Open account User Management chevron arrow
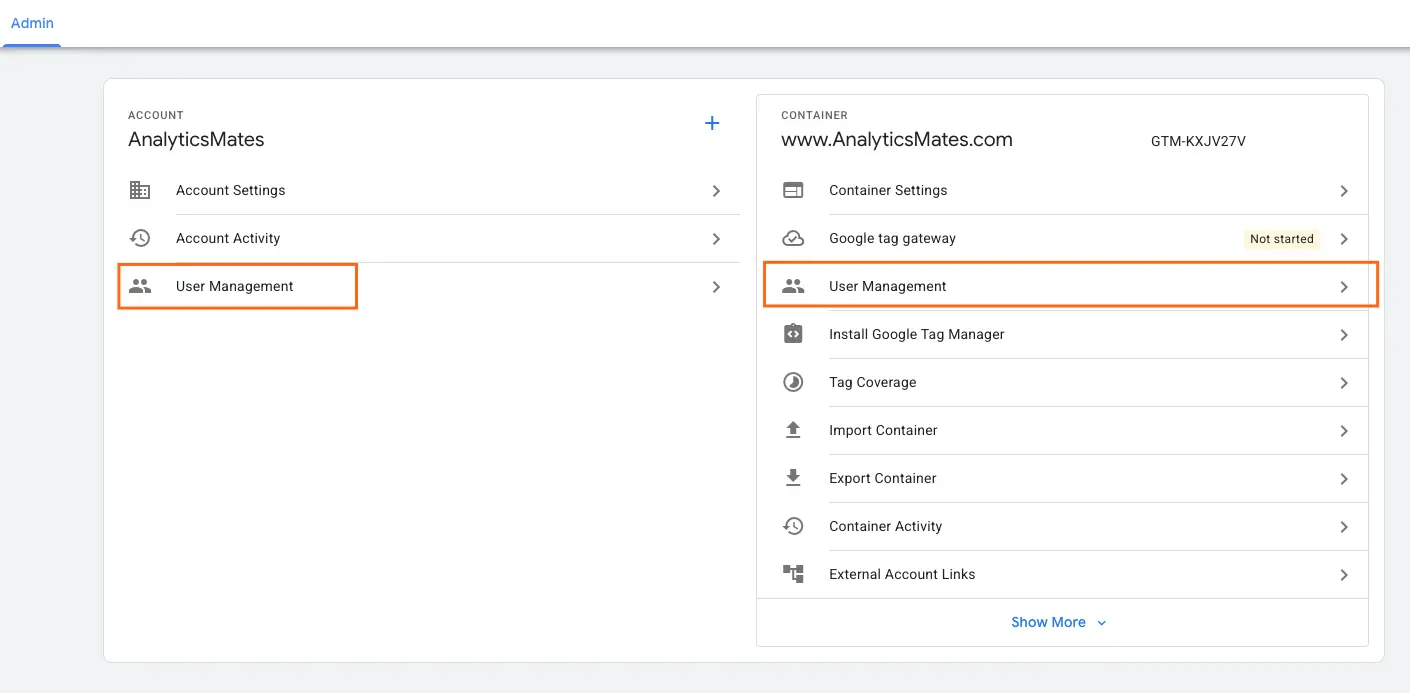 [x=716, y=286]
